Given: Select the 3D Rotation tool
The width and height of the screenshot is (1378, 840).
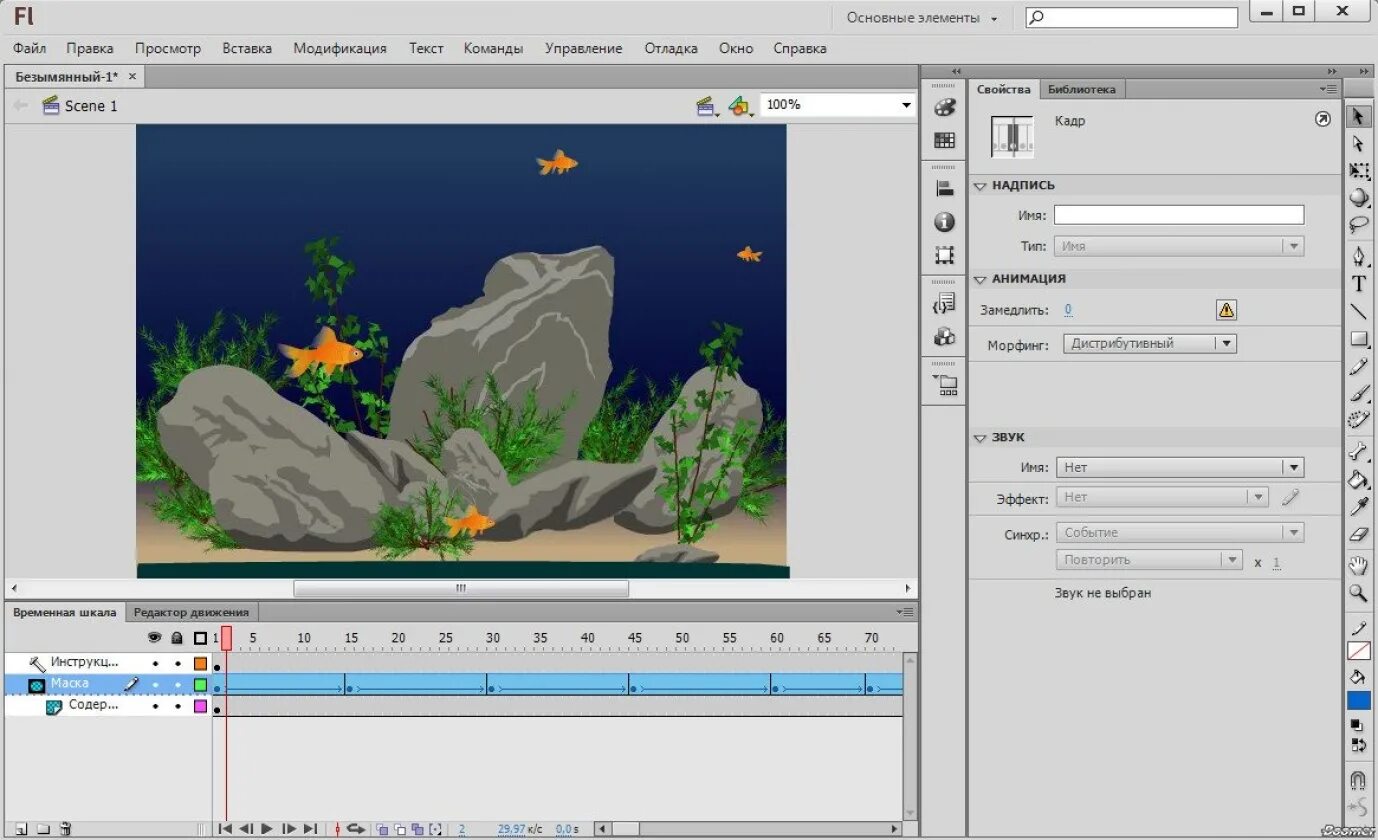Looking at the screenshot, I should coord(1358,197).
